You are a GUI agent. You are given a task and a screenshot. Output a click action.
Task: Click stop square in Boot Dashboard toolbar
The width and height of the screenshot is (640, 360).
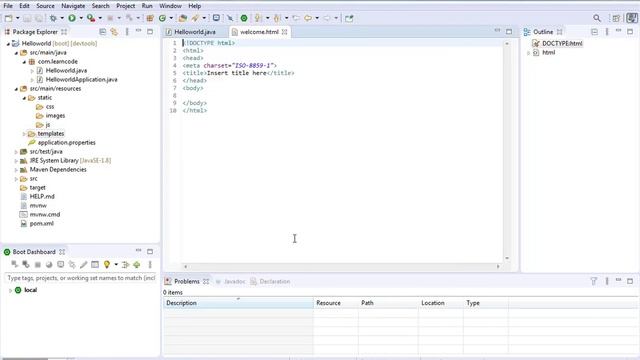point(38,264)
